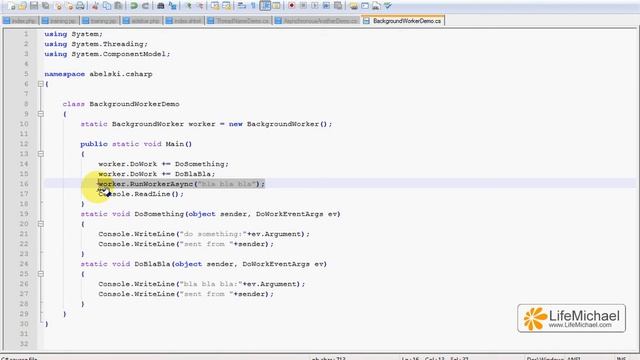Collapse the DoSomething fold at line 20
The image size is (640, 360).
coord(40,224)
